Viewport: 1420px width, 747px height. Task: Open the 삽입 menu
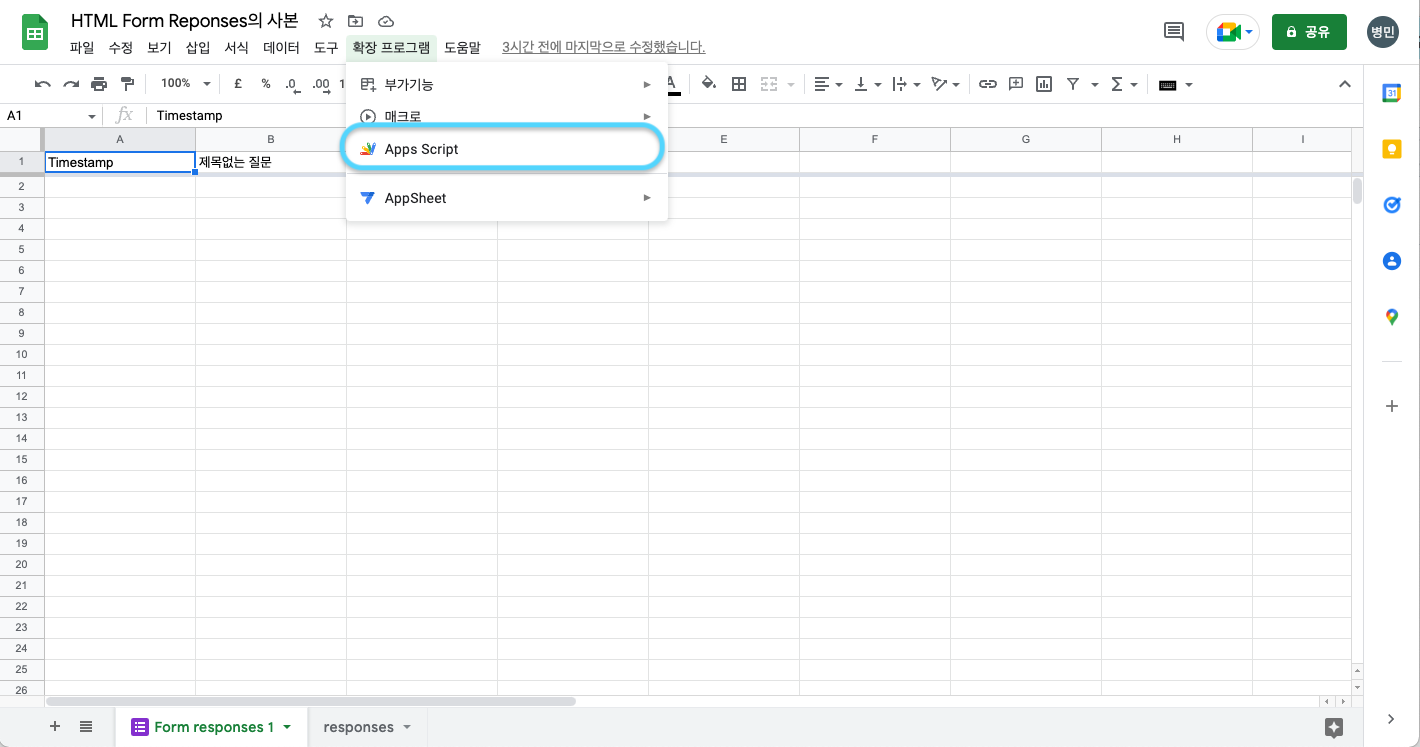coord(198,47)
